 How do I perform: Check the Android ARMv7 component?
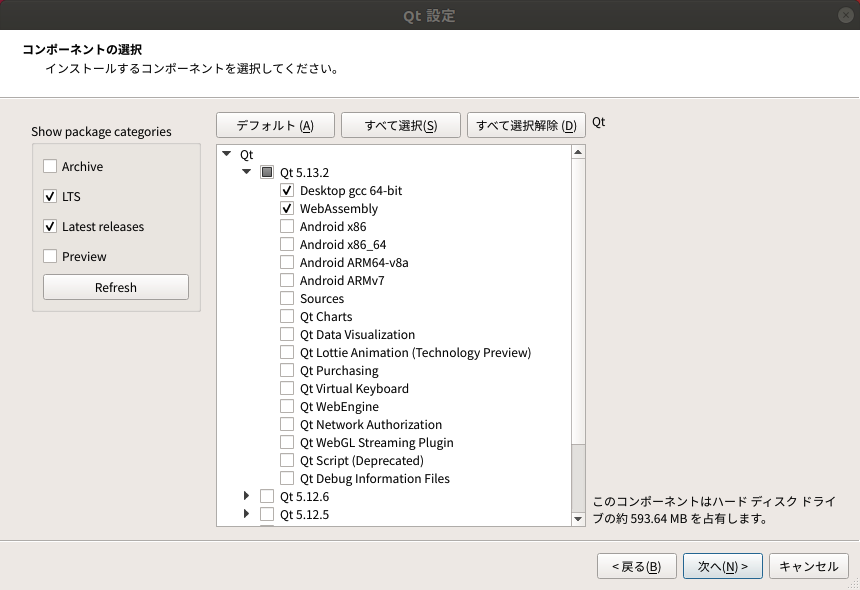287,280
